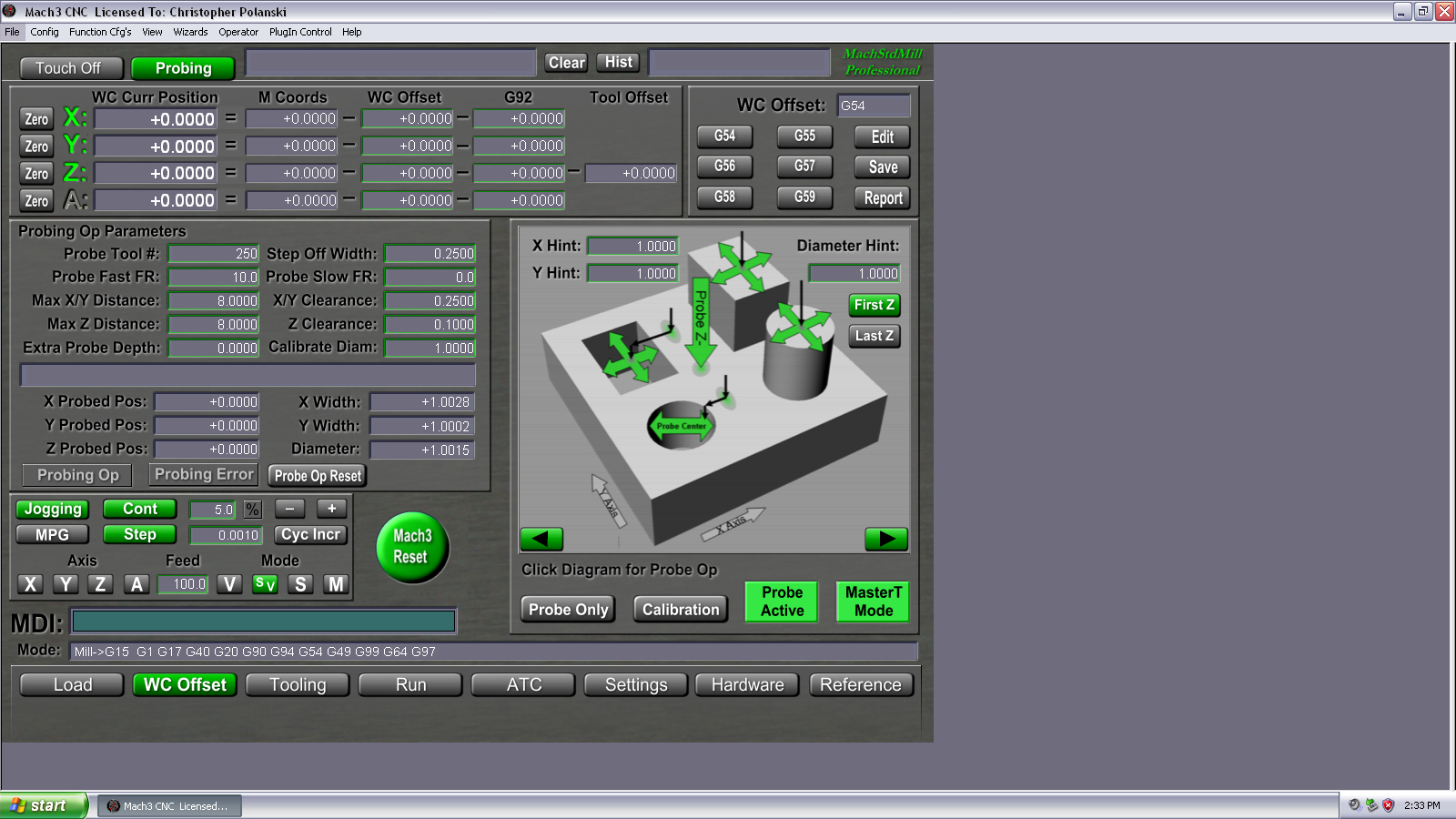Click the Cyc Incr button
This screenshot has height=819, width=1456.
click(310, 535)
